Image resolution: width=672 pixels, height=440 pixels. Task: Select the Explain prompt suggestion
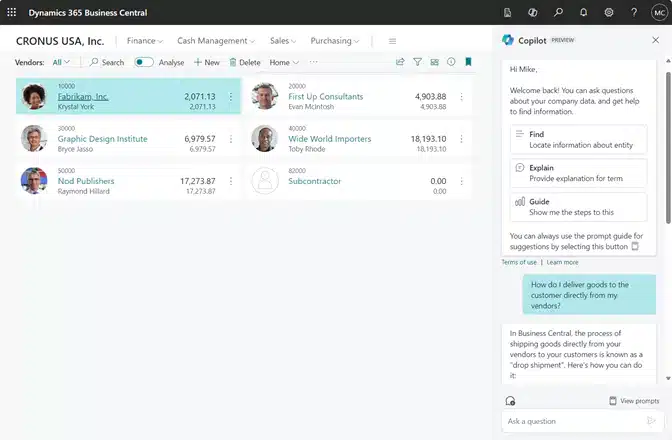pyautogui.click(x=578, y=173)
